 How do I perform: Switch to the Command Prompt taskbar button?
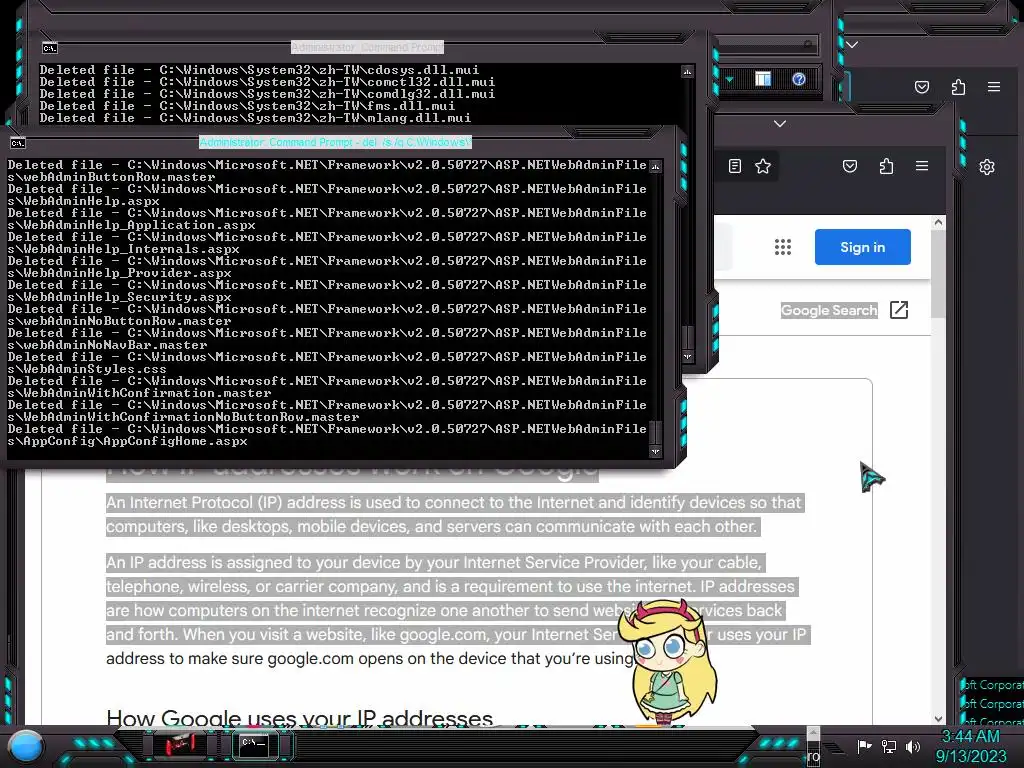[x=254, y=744]
